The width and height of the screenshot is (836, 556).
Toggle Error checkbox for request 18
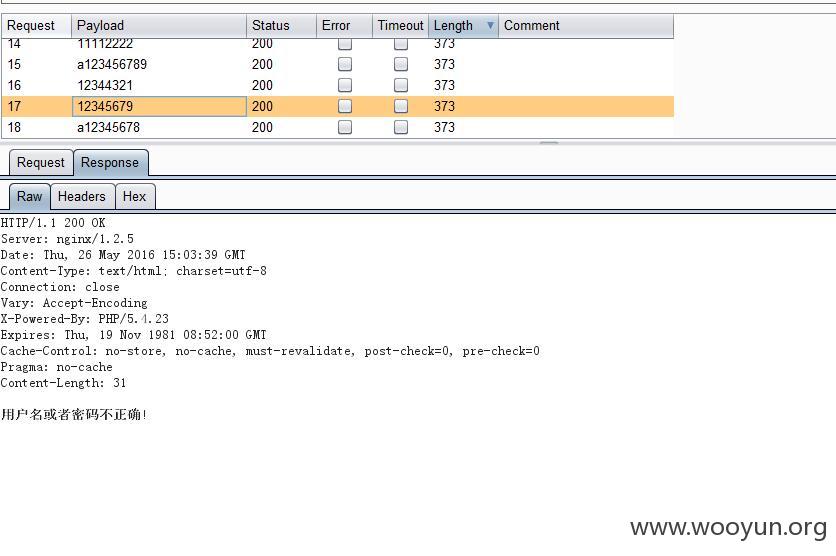(345, 127)
